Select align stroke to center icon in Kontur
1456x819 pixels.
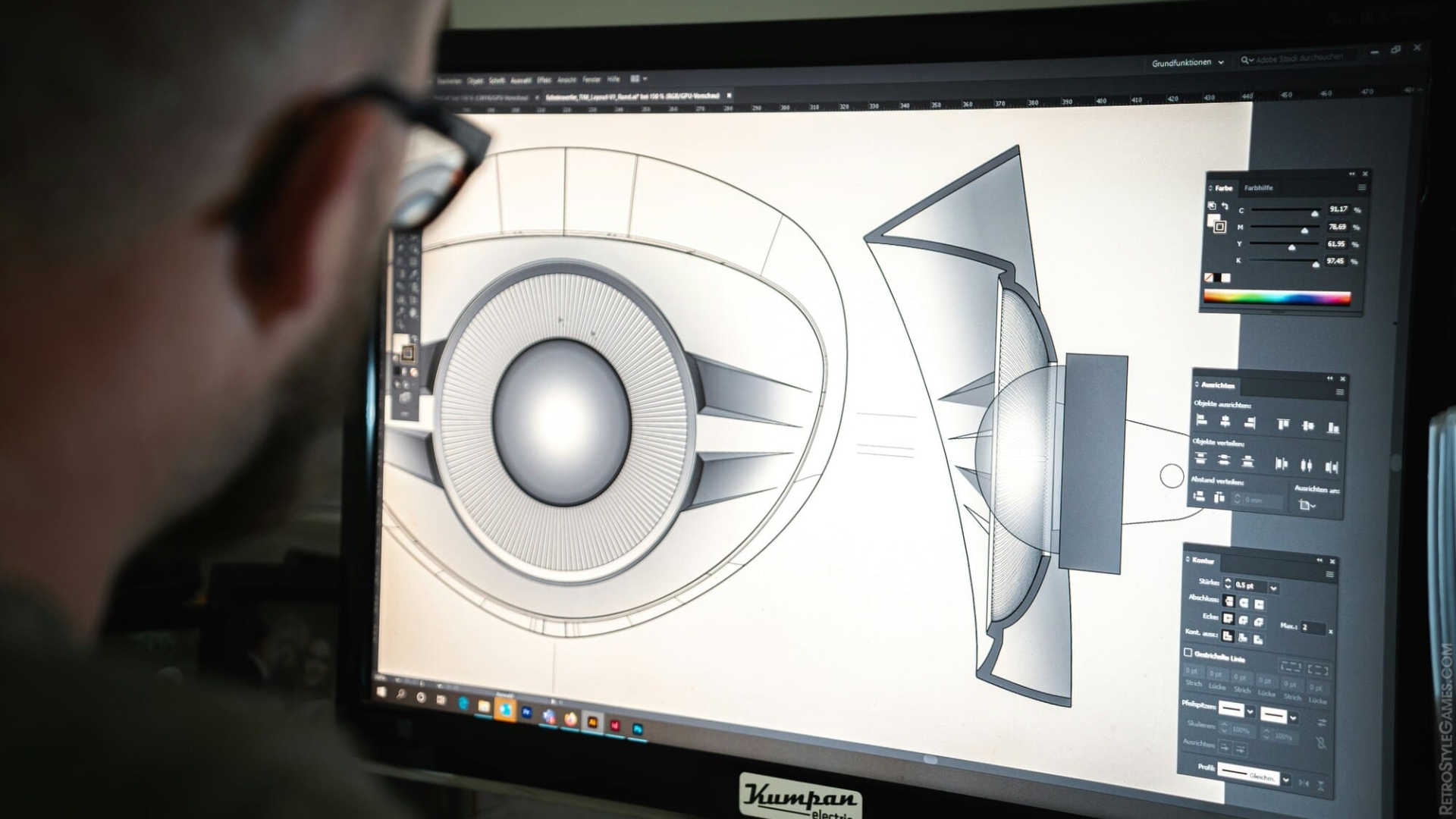point(1242,638)
